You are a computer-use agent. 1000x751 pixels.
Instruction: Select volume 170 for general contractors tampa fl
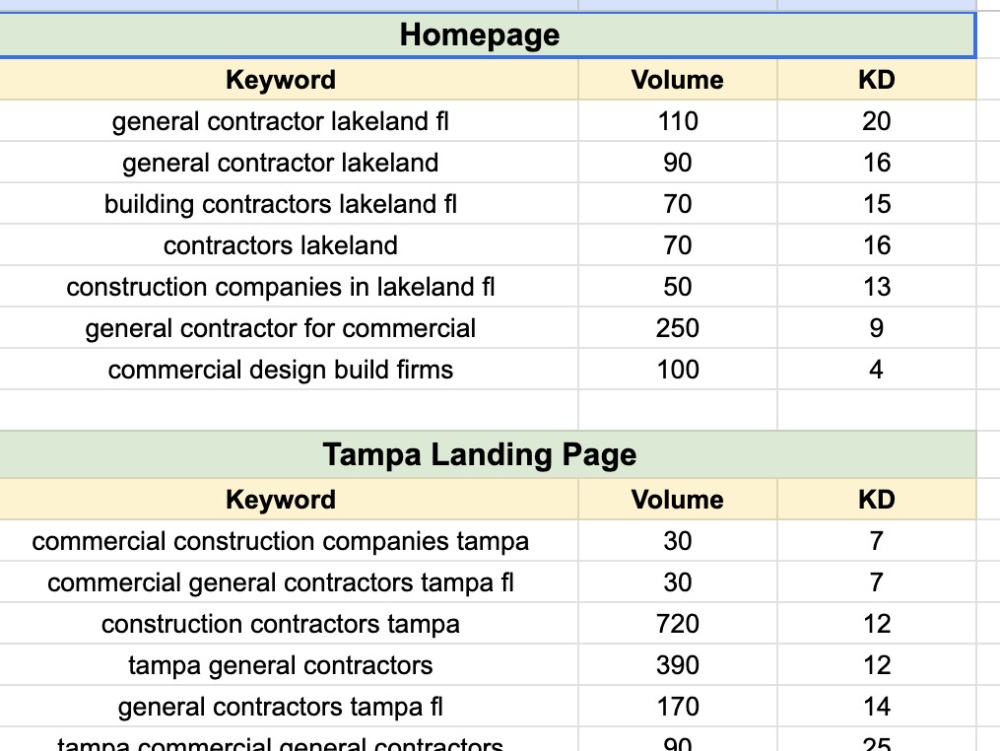point(677,707)
